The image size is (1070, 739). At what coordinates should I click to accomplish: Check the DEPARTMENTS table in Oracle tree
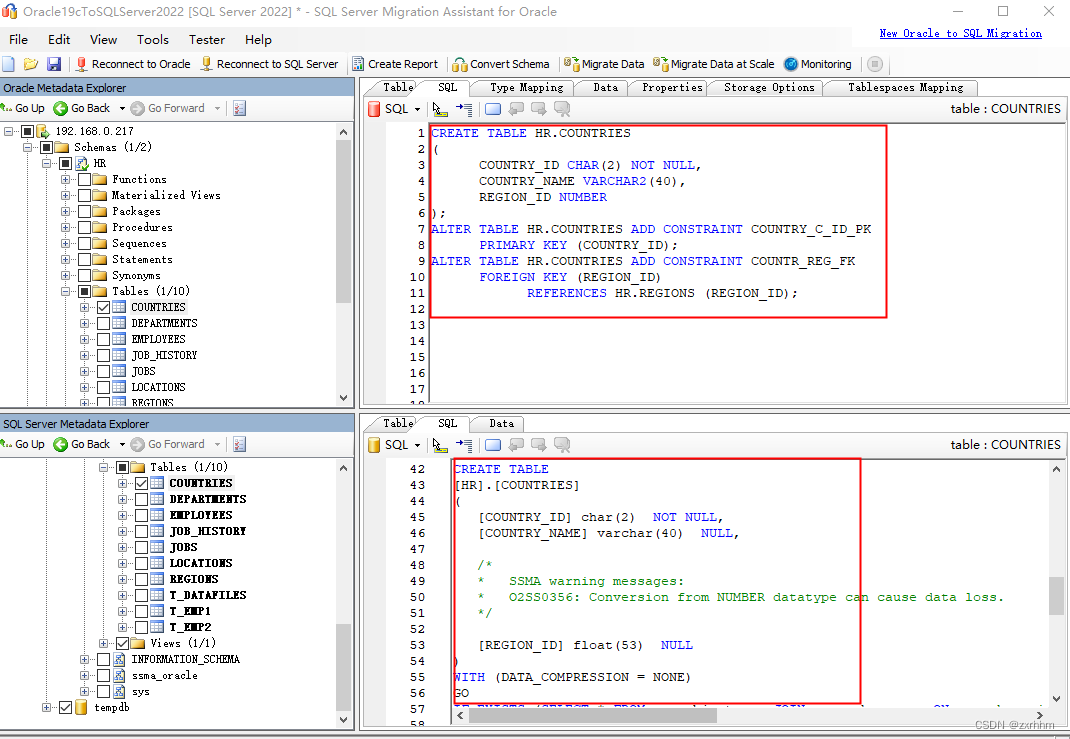pyautogui.click(x=103, y=323)
